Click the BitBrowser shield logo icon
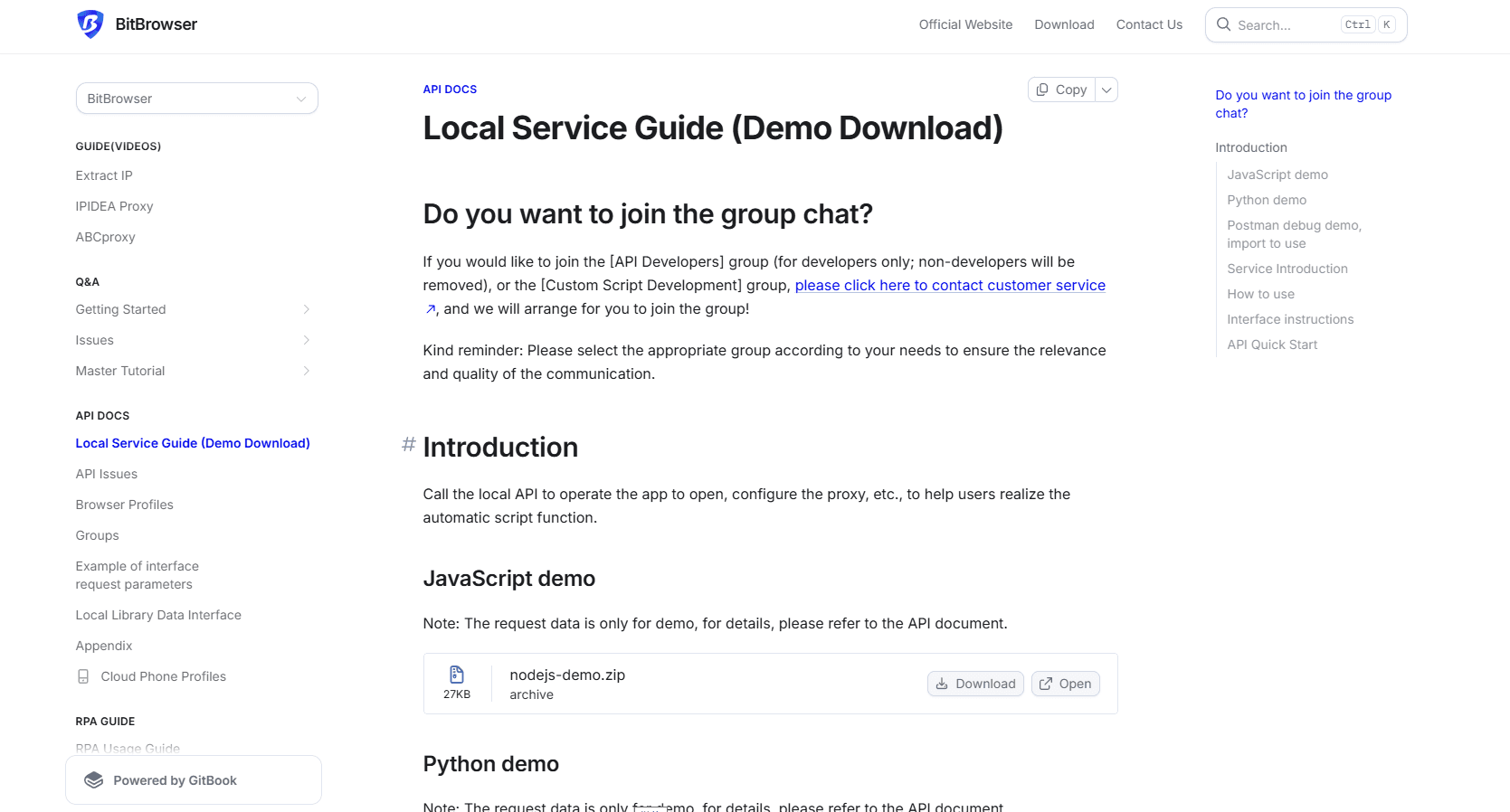Image resolution: width=1510 pixels, height=812 pixels. pyautogui.click(x=90, y=24)
